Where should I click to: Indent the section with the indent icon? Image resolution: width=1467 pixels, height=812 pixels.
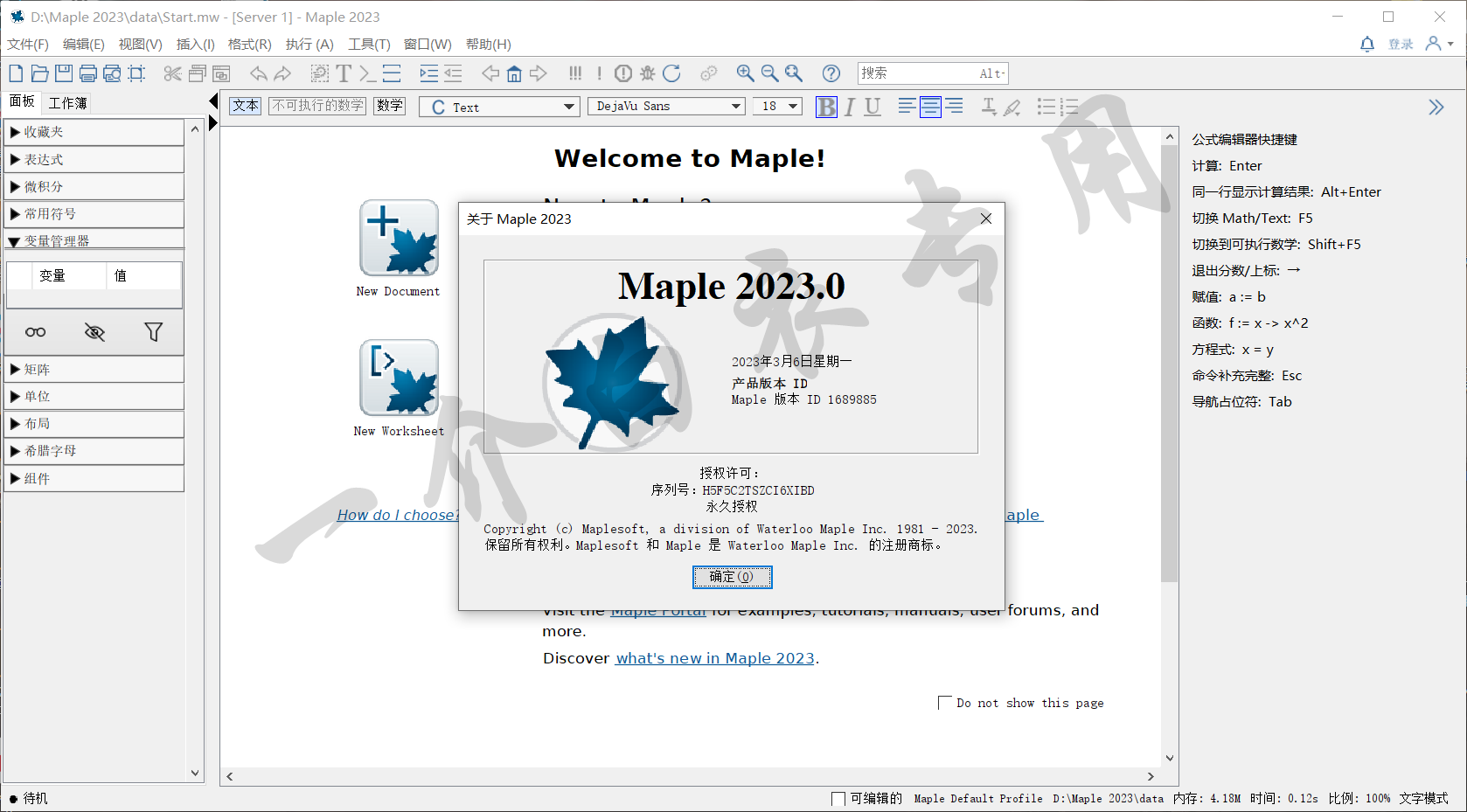point(428,73)
